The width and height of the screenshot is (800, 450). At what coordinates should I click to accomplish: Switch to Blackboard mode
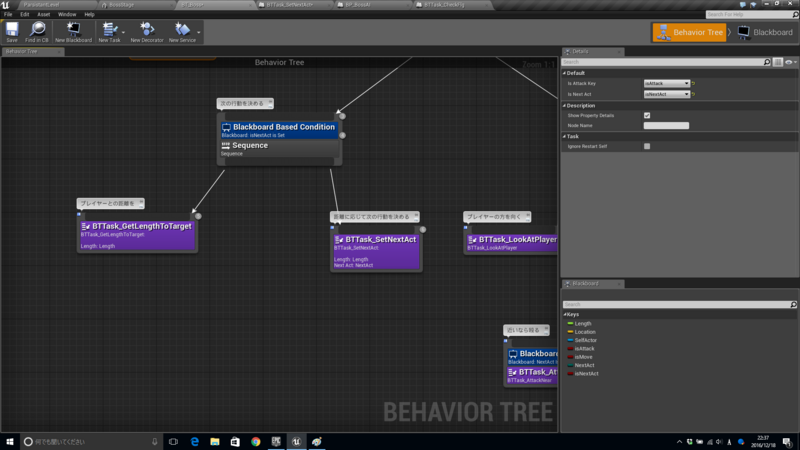(765, 32)
